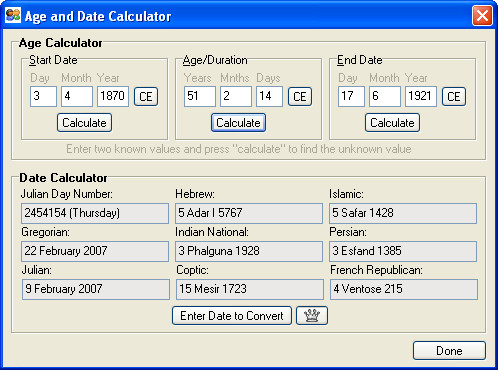498x370 pixels.
Task: Click the Age/Duration group label
Action: point(215,60)
